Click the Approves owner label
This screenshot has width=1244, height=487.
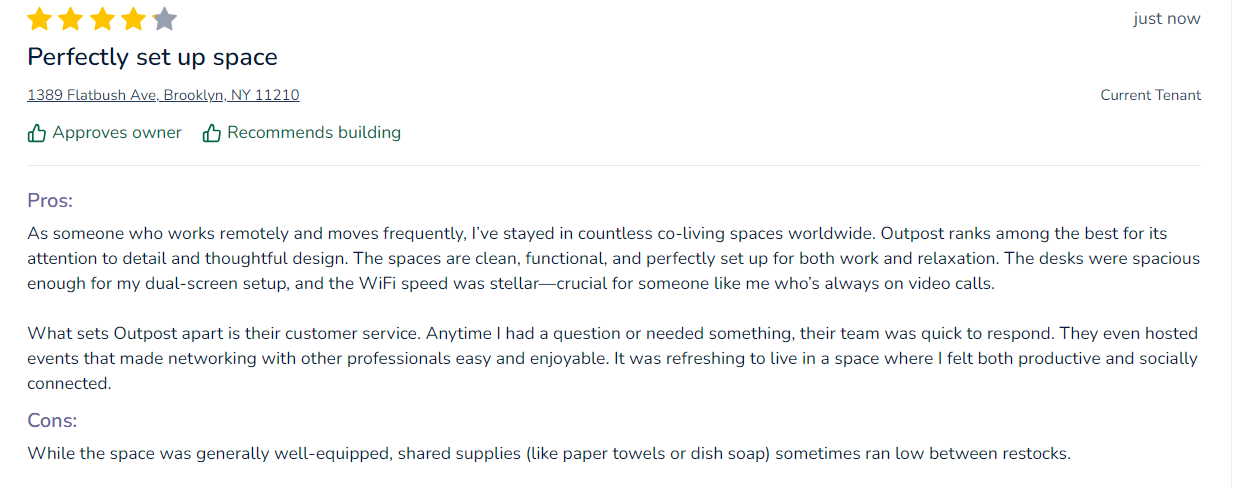point(117,132)
